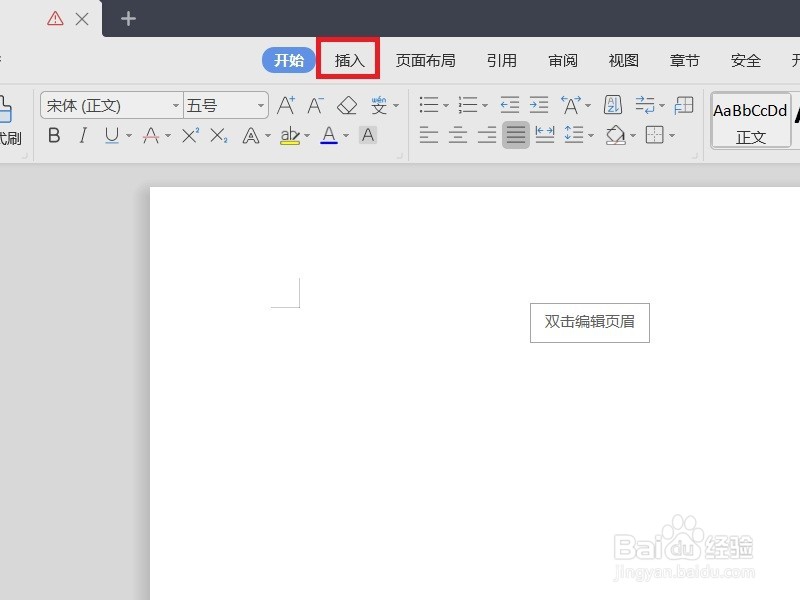Apply superscript formatting
The image size is (800, 600).
click(x=190, y=136)
